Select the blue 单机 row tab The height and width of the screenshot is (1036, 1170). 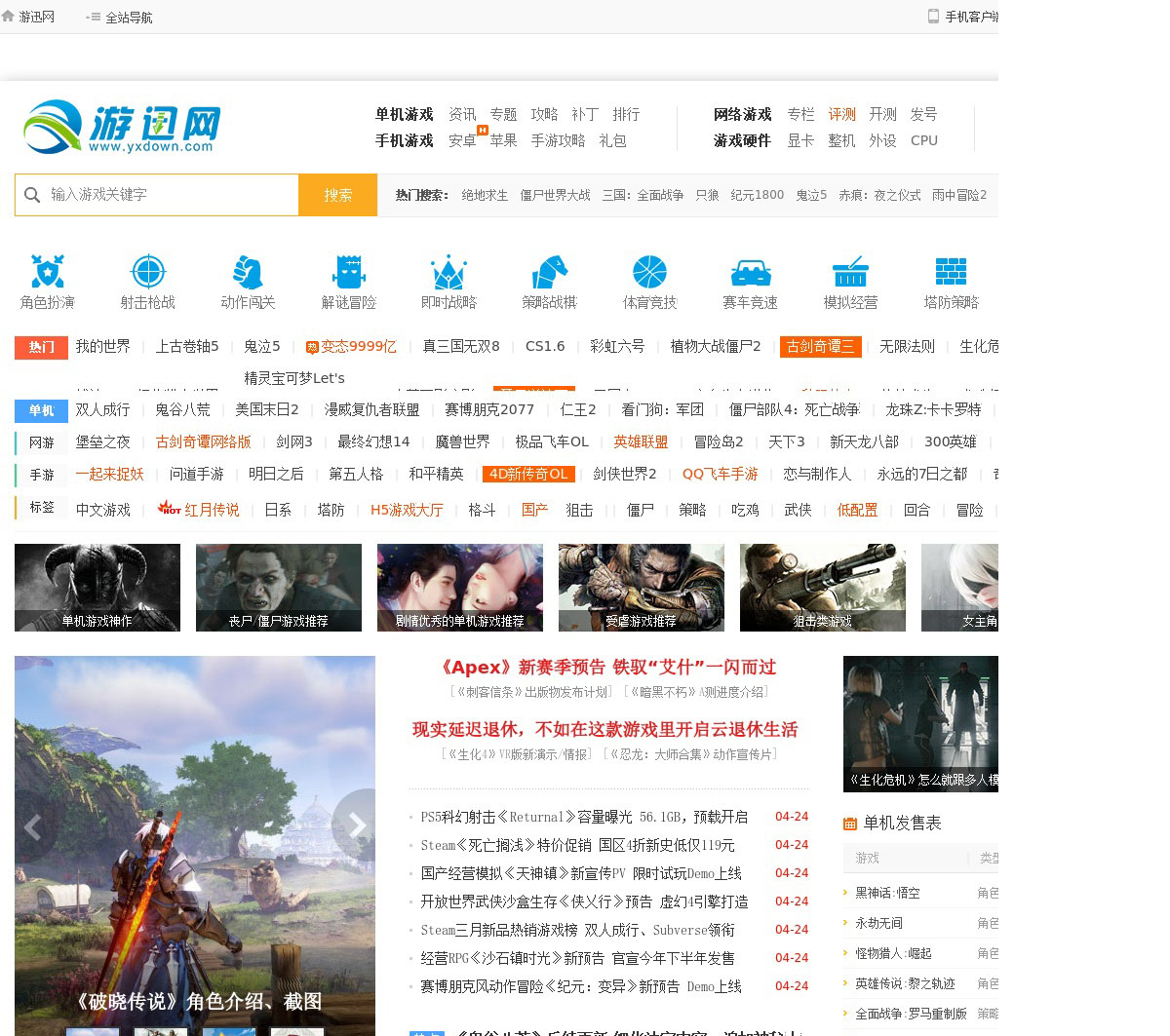(41, 410)
